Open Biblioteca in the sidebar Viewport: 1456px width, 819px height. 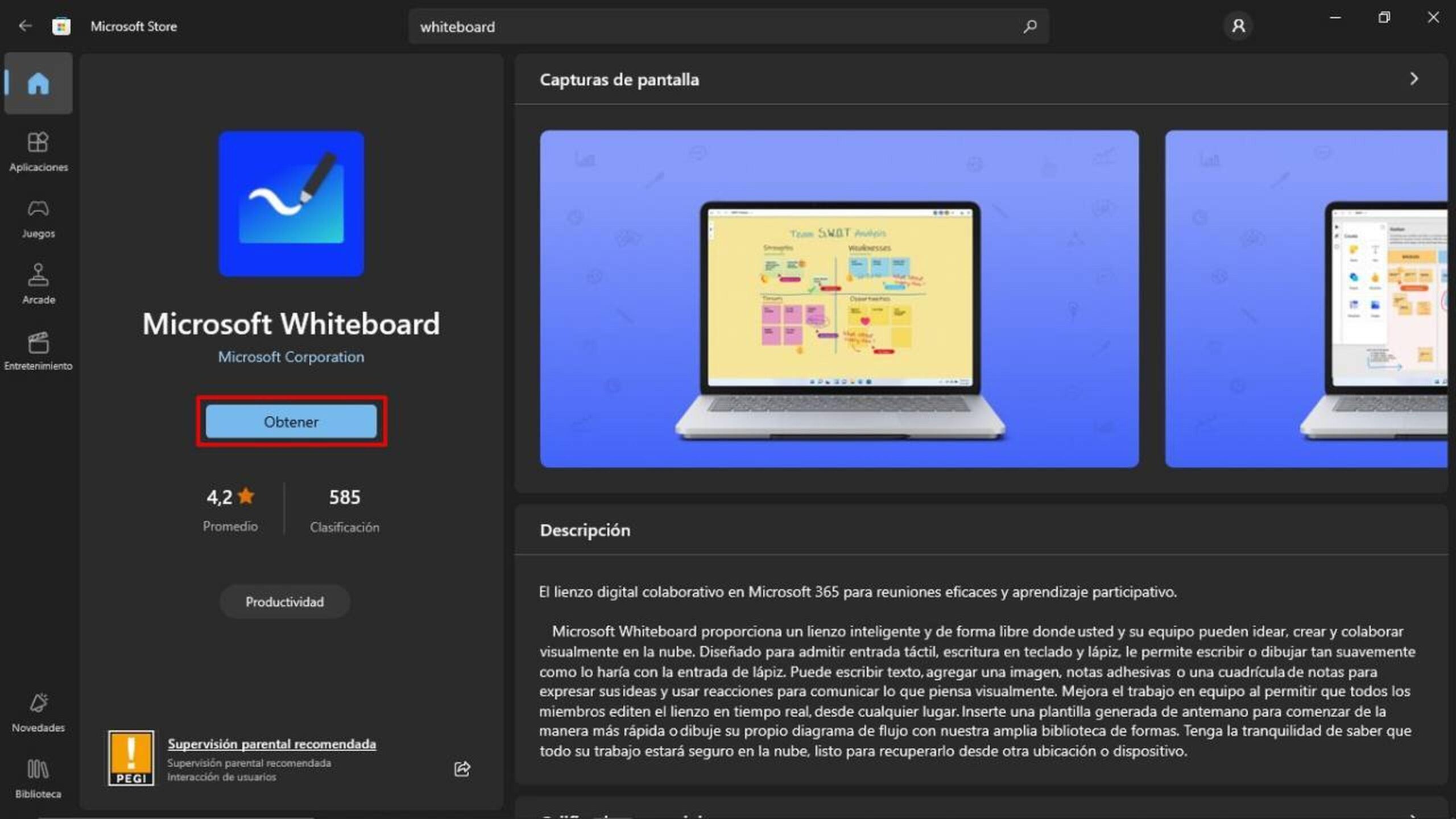pyautogui.click(x=38, y=779)
